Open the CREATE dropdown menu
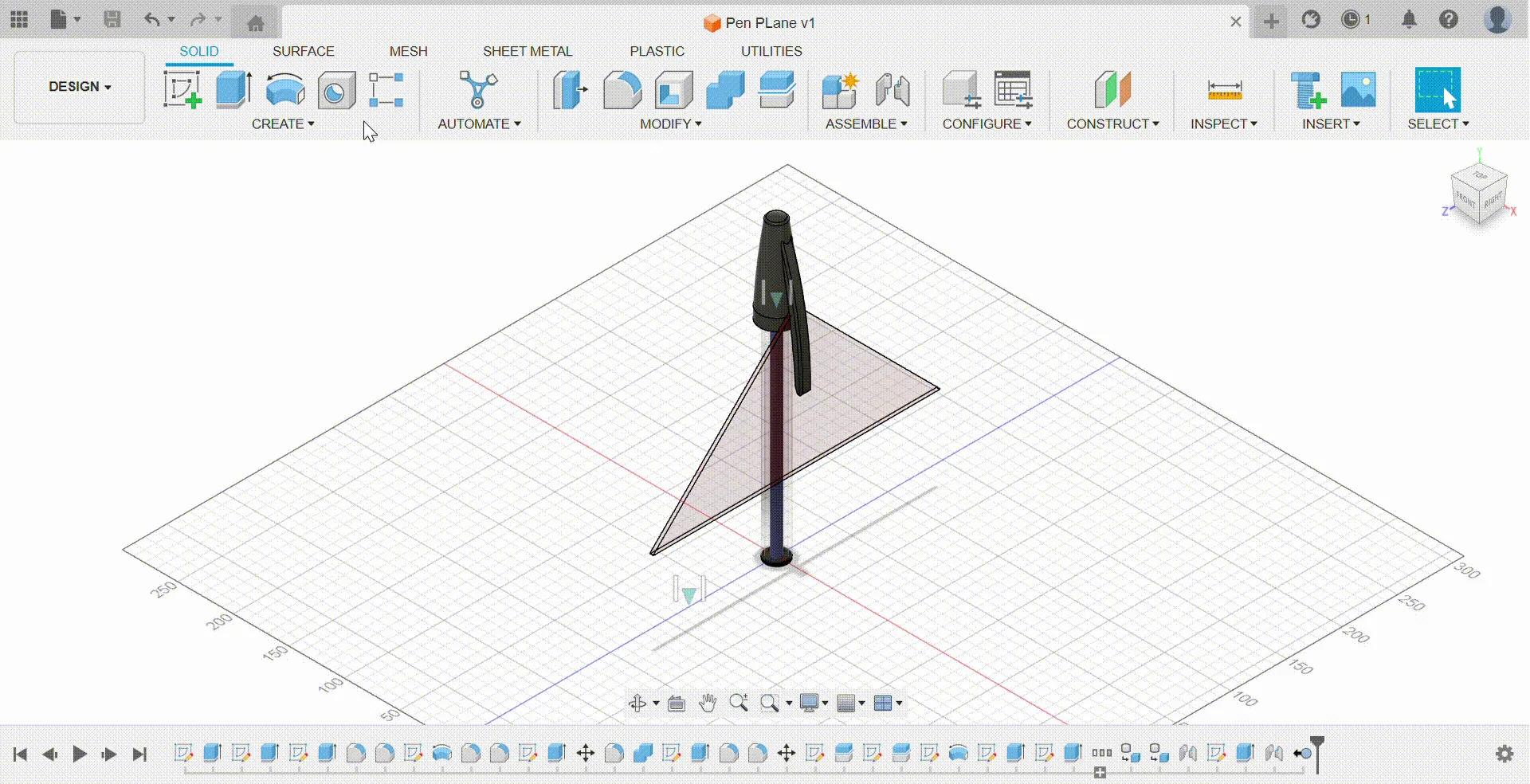Viewport: 1530px width, 784px height. (283, 123)
